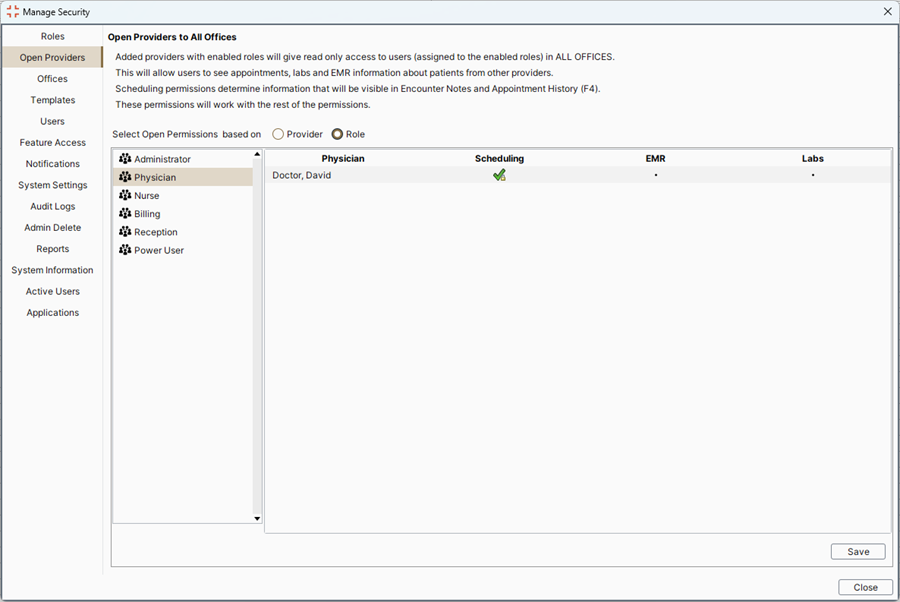Enable Labs permission for Doctor, David
The height and width of the screenshot is (602, 900).
[x=812, y=175]
